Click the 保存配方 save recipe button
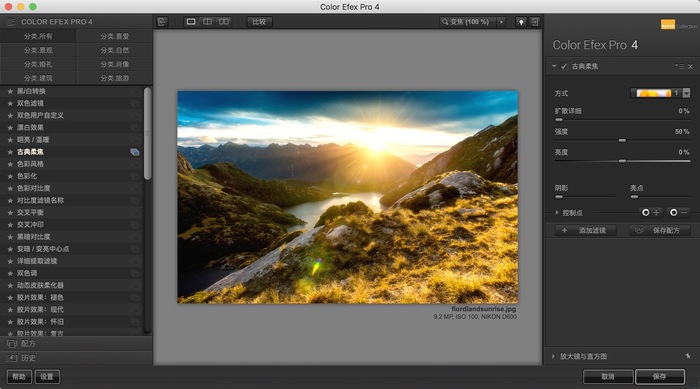 point(660,230)
